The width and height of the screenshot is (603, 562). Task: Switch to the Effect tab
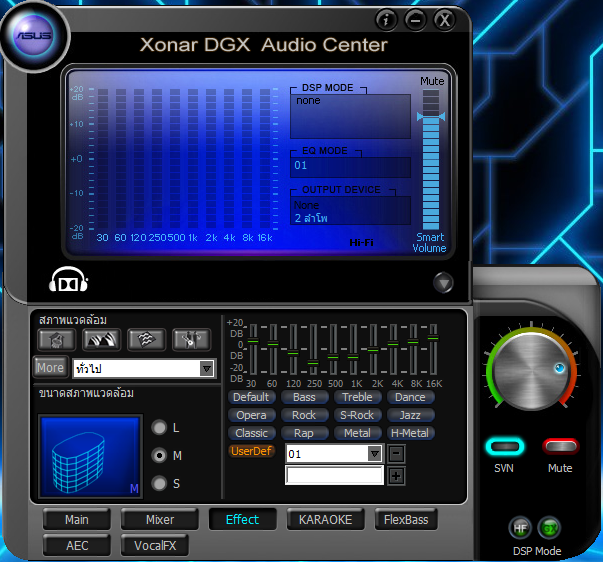click(242, 520)
